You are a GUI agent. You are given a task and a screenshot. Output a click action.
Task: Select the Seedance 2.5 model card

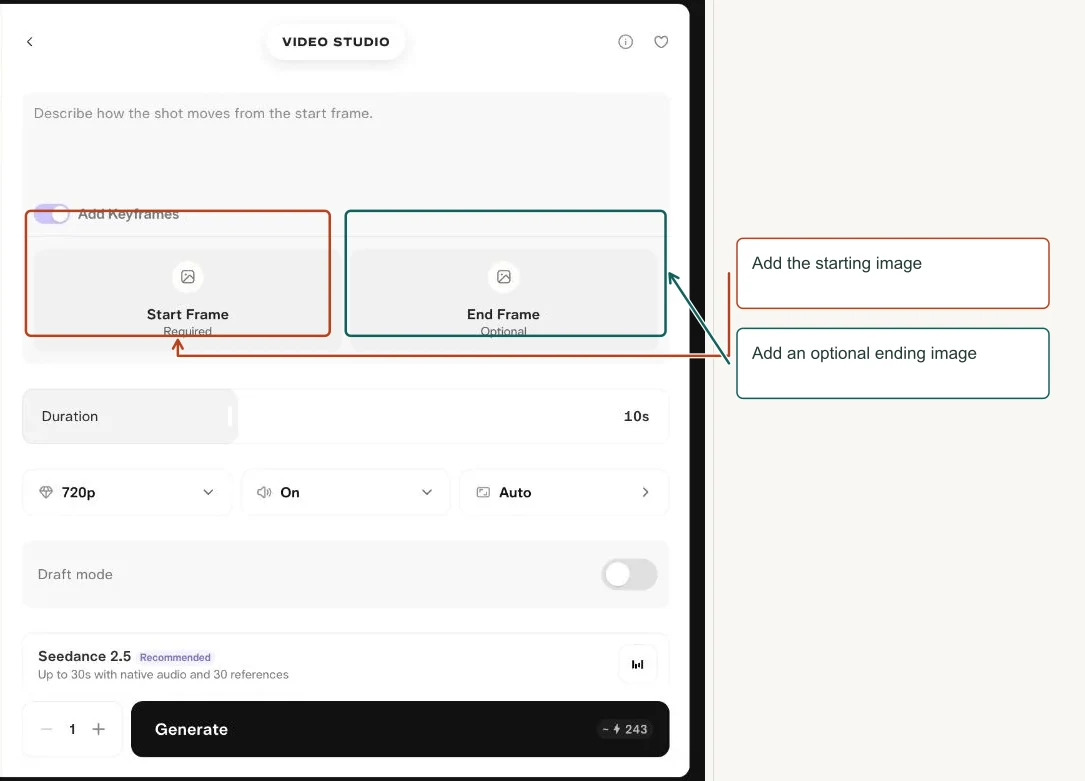[345, 664]
